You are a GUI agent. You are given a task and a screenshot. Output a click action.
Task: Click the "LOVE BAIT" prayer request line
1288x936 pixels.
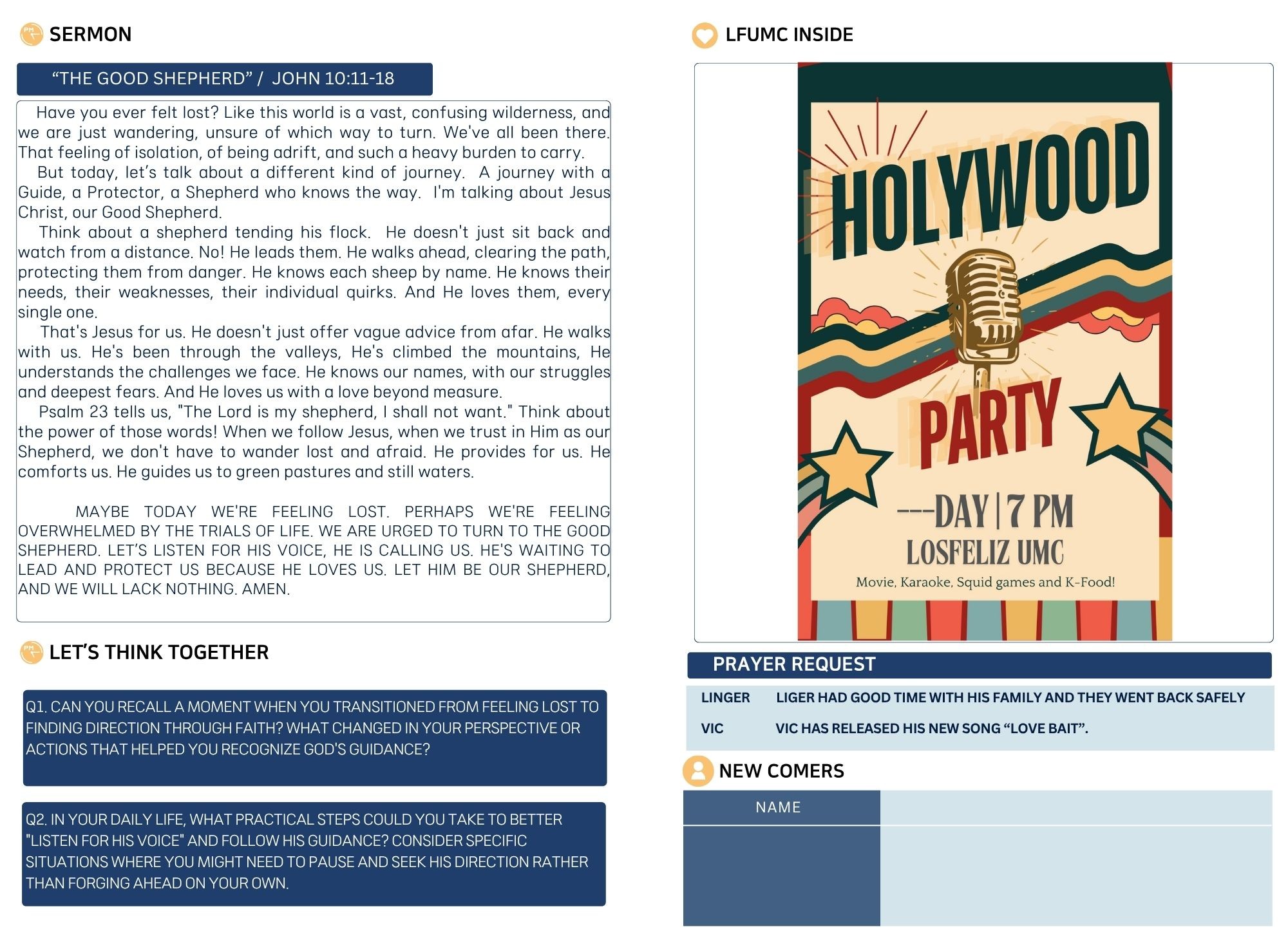[x=931, y=729]
